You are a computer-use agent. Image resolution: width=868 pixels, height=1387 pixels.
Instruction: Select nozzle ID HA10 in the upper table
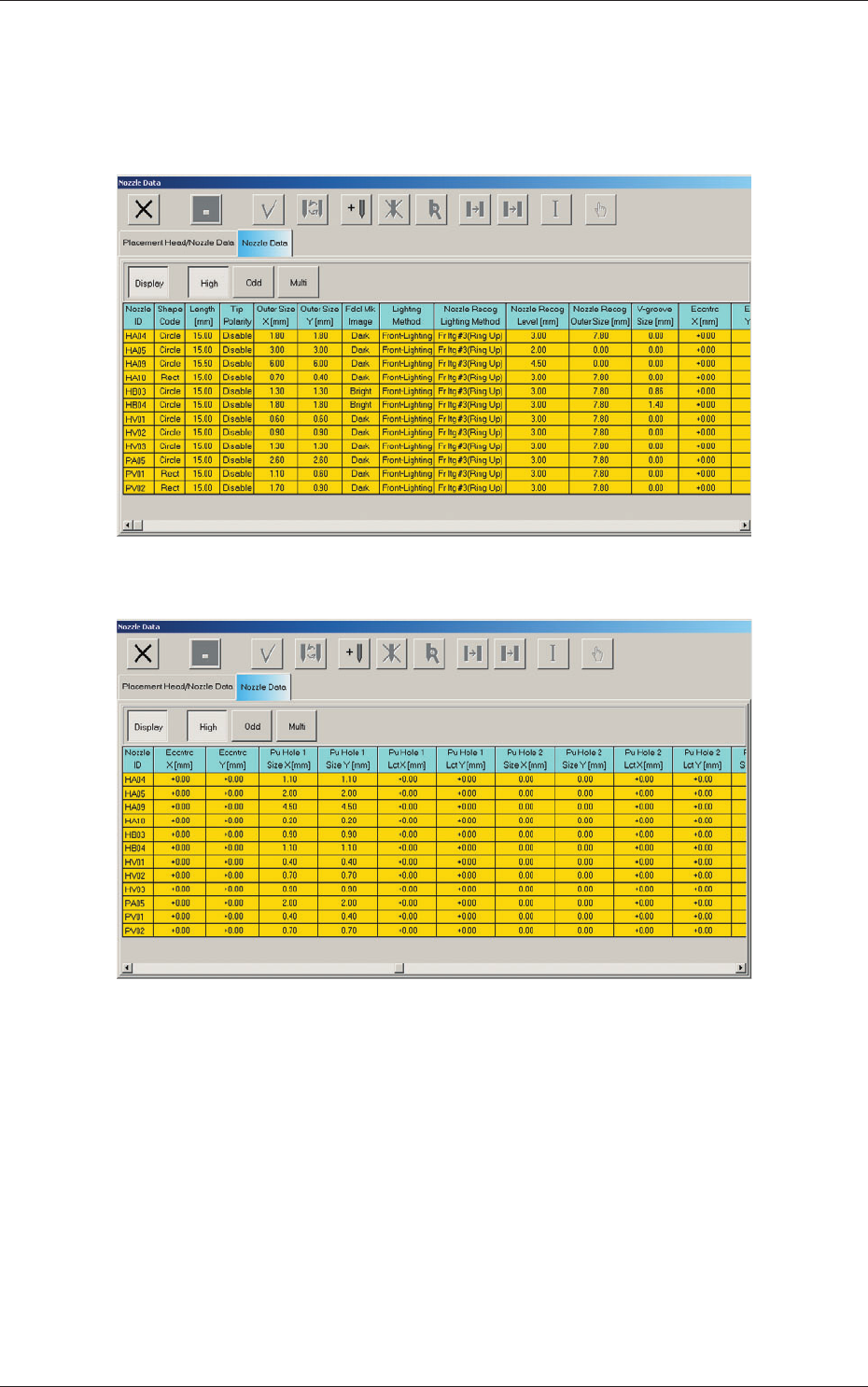(x=138, y=378)
